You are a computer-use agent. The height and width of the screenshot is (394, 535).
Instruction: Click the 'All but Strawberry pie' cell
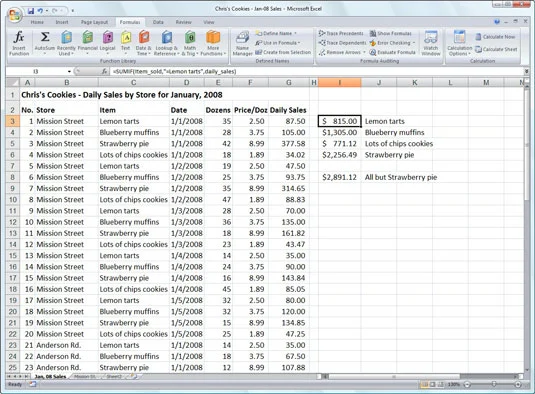click(401, 177)
